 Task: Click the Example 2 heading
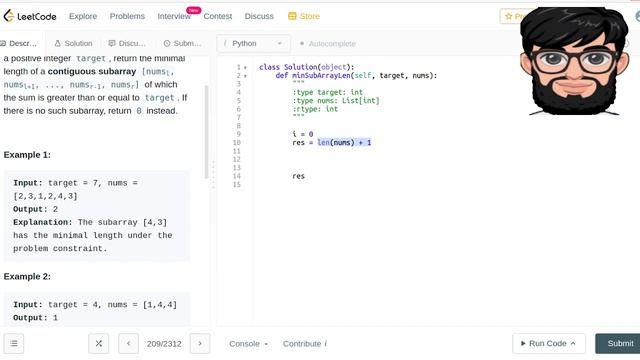[x=27, y=277]
